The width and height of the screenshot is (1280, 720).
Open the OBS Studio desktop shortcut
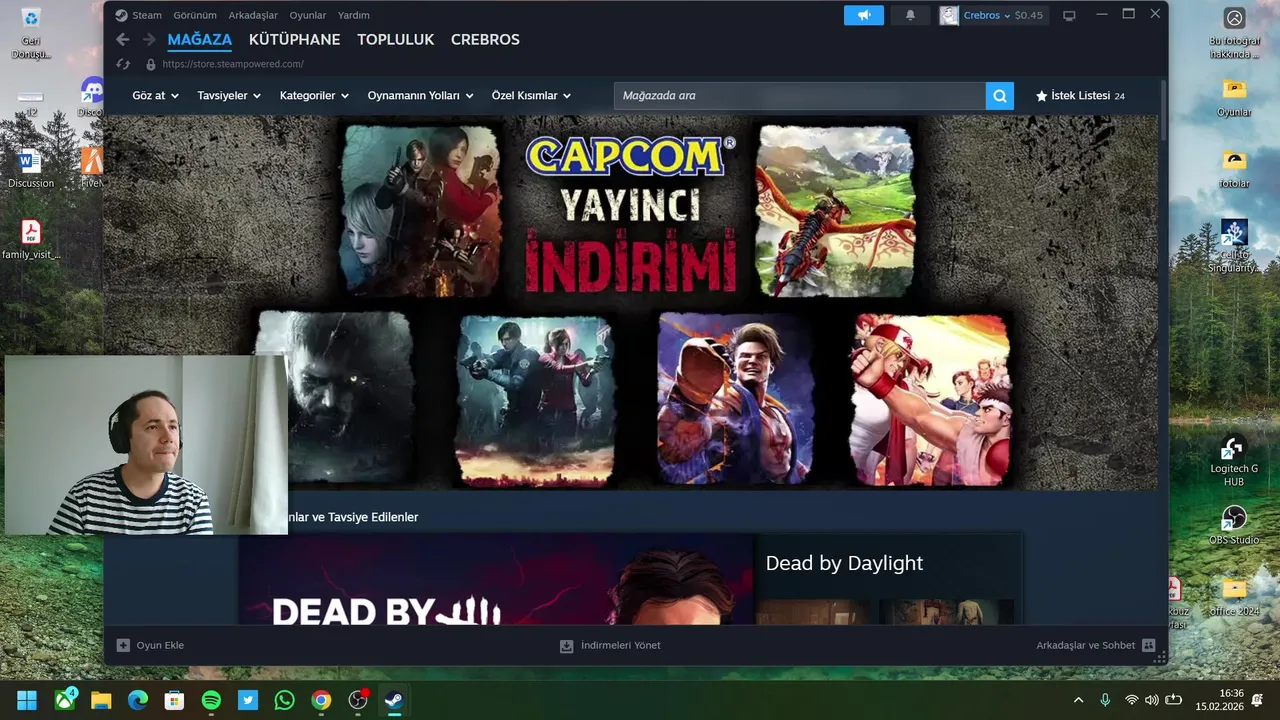(1234, 525)
